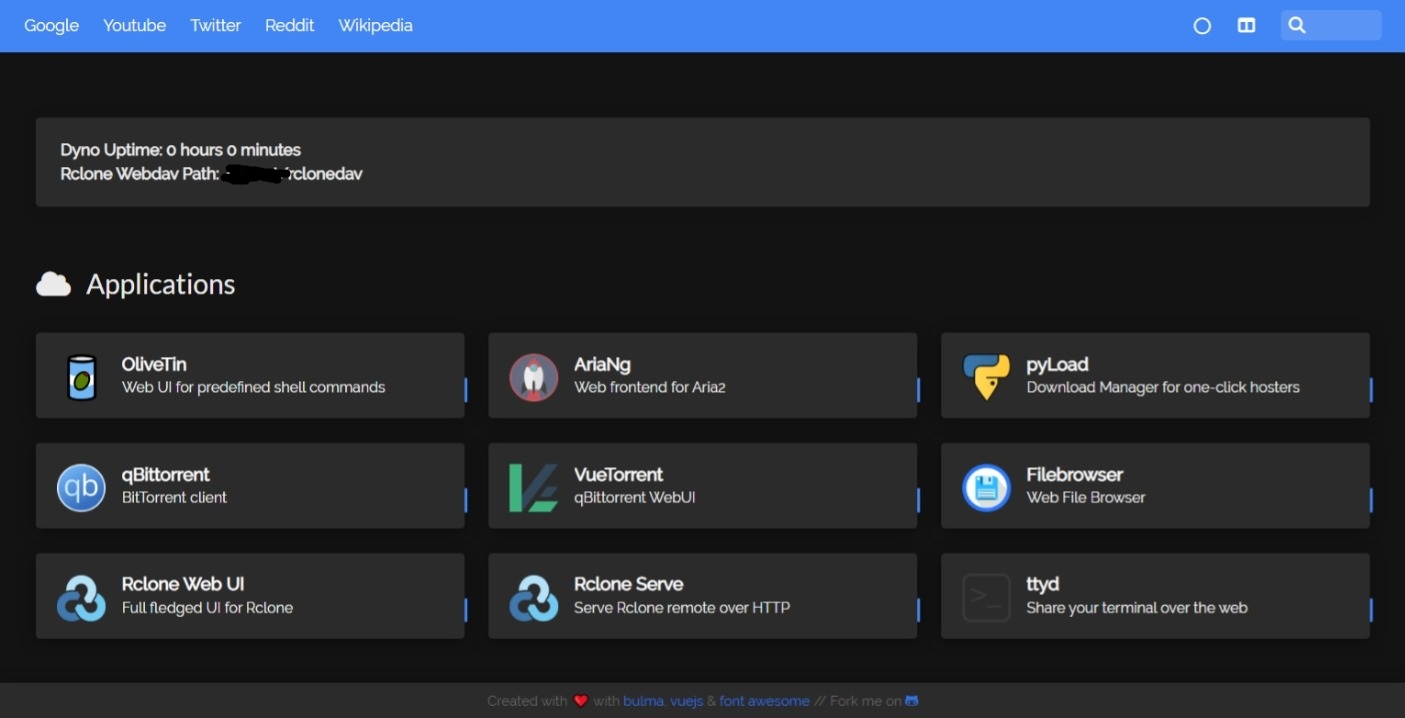This screenshot has height=718, width=1405.
Task: Toggle dark/light theme circle icon
Action: tap(1202, 26)
